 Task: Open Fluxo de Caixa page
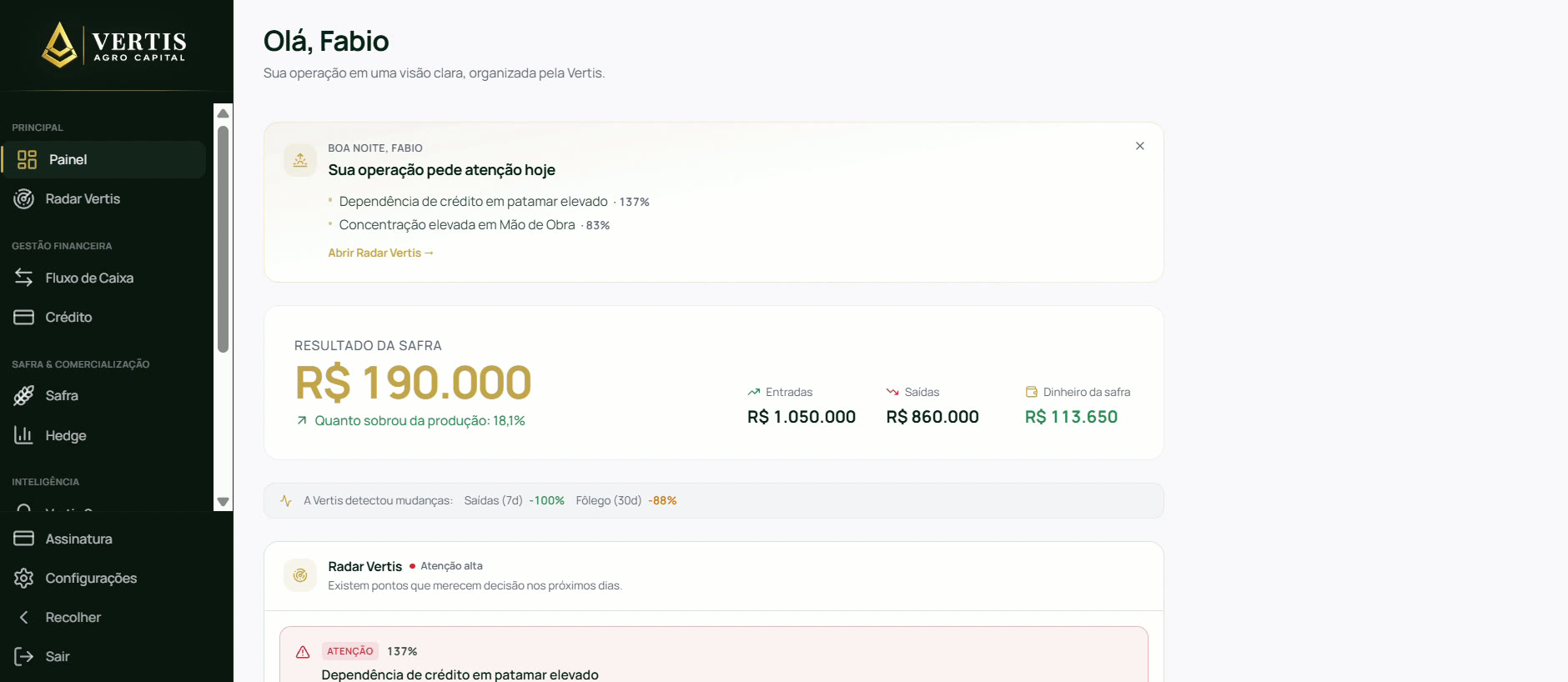(103, 278)
